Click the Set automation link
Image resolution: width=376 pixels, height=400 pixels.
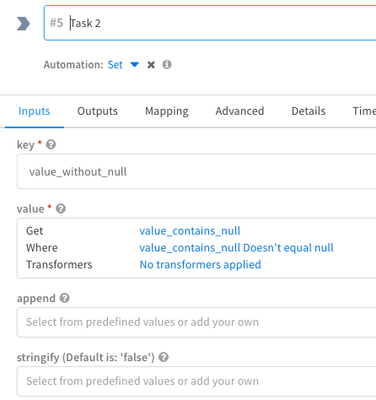[x=115, y=65]
